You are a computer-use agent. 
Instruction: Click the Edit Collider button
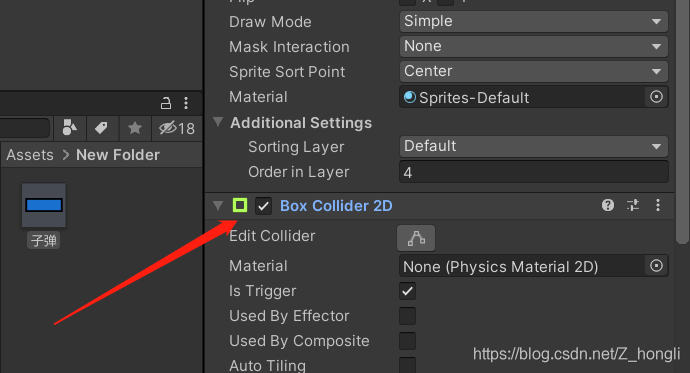pyautogui.click(x=416, y=238)
